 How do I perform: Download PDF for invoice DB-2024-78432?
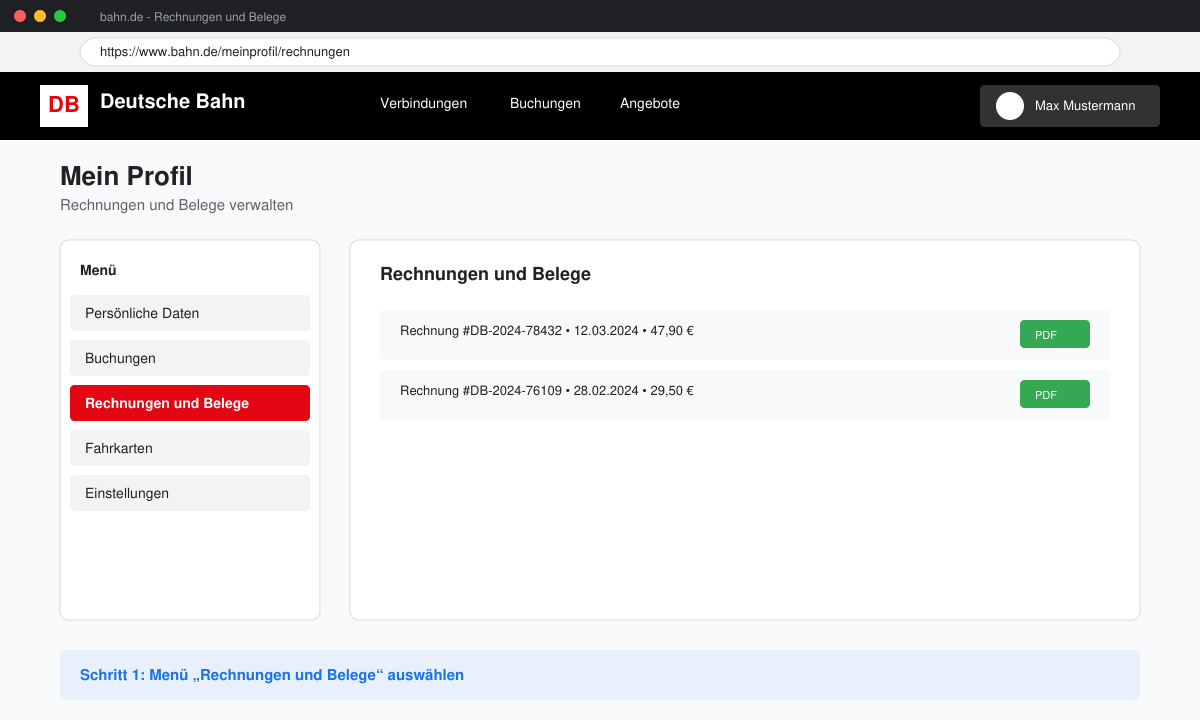pos(1055,334)
